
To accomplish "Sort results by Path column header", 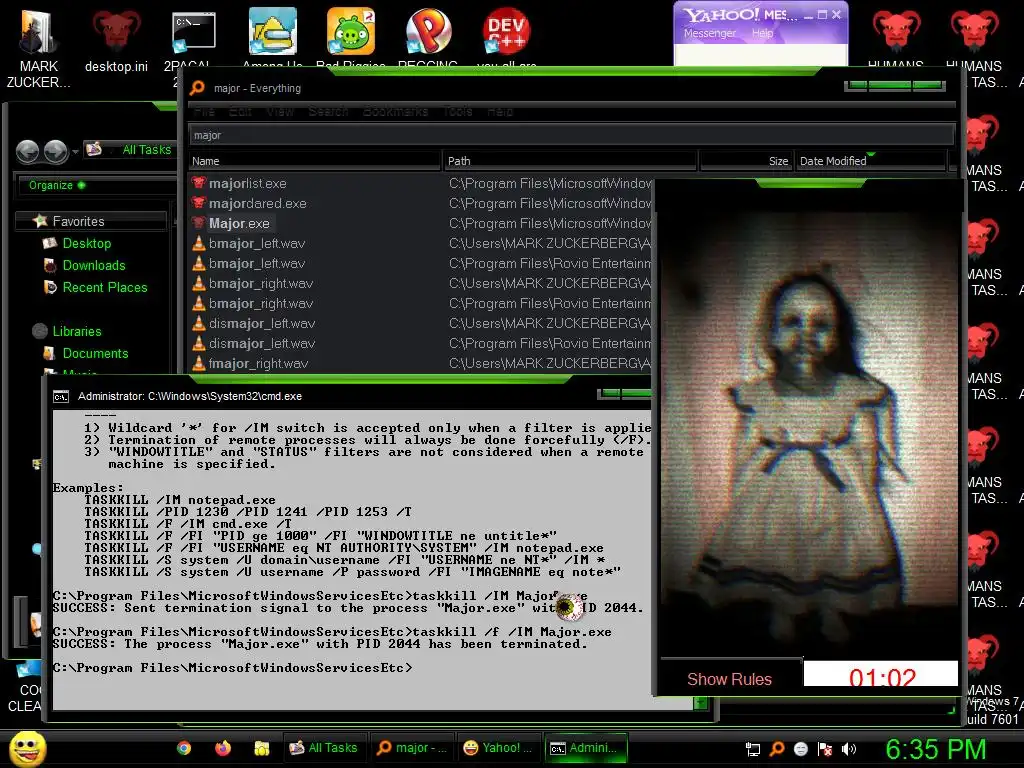I will (570, 161).
